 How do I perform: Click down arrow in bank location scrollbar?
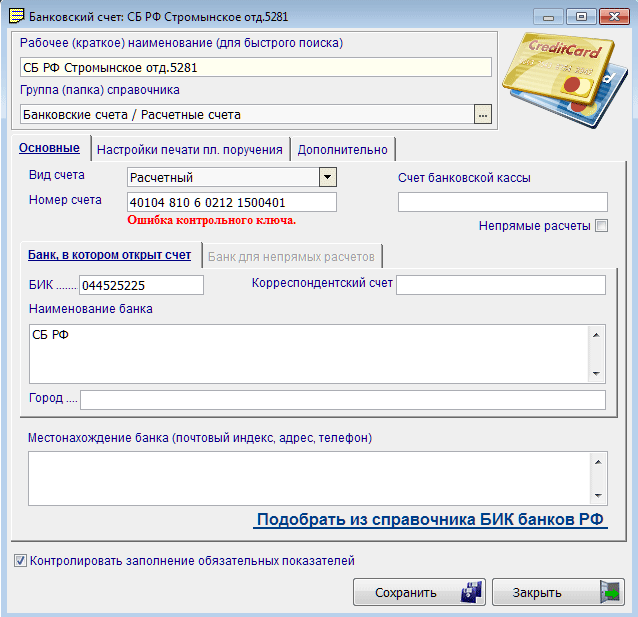click(598, 495)
